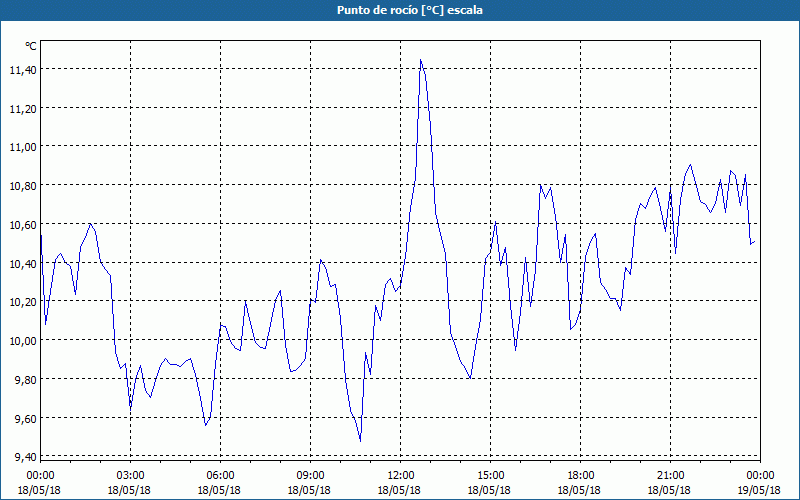Image resolution: width=800 pixels, height=500 pixels.
Task: Click the 10,60 y-axis label
Action: [23, 224]
